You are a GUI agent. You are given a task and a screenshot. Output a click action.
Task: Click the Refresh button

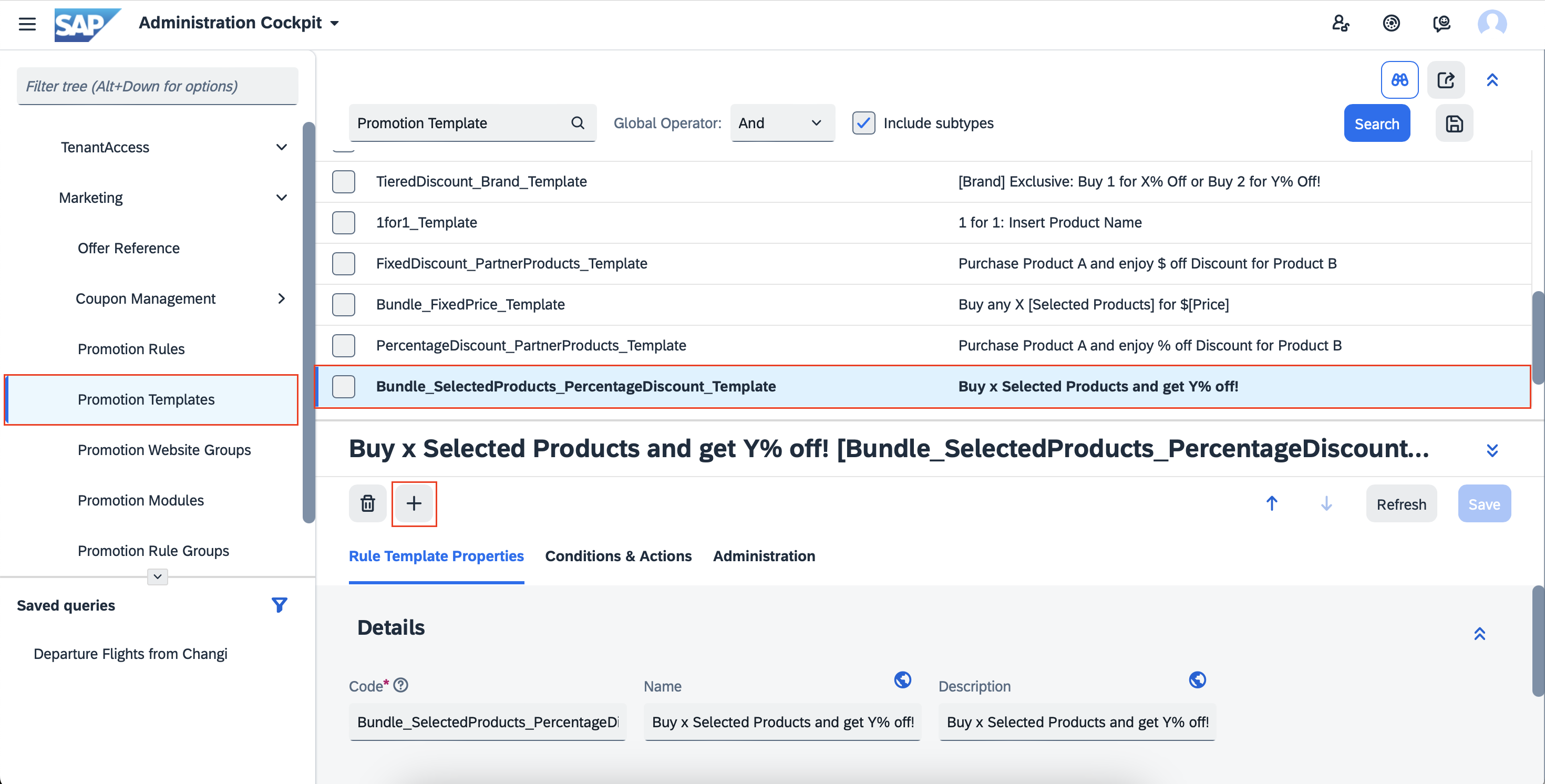pos(1401,504)
